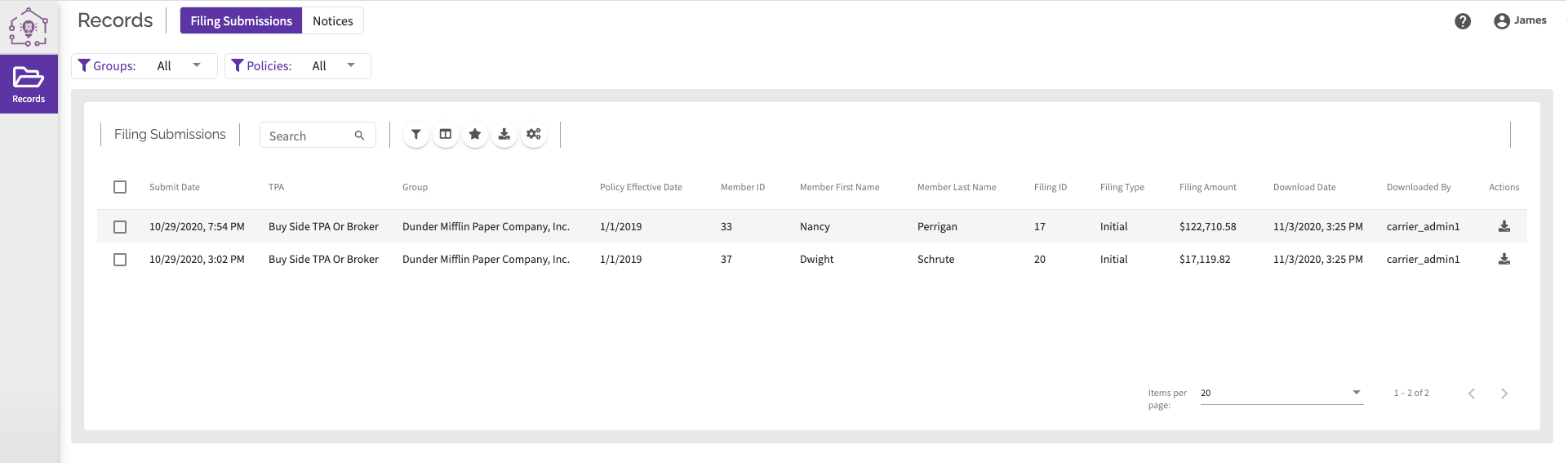Go to the next page arrow

coord(1504,394)
